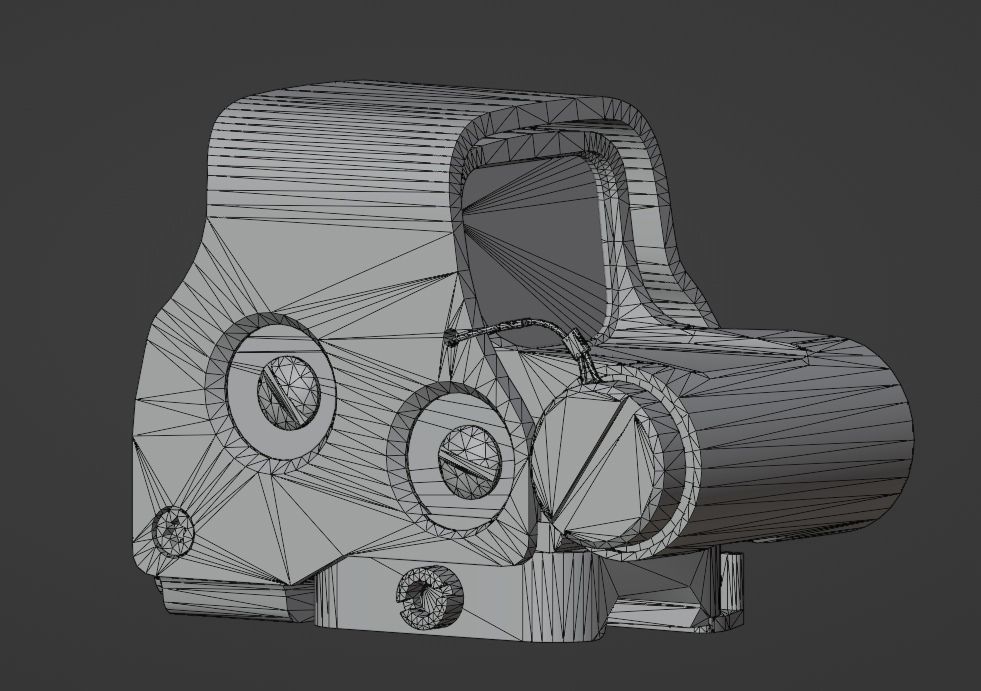Select the slotted screw in left knob

(289, 392)
